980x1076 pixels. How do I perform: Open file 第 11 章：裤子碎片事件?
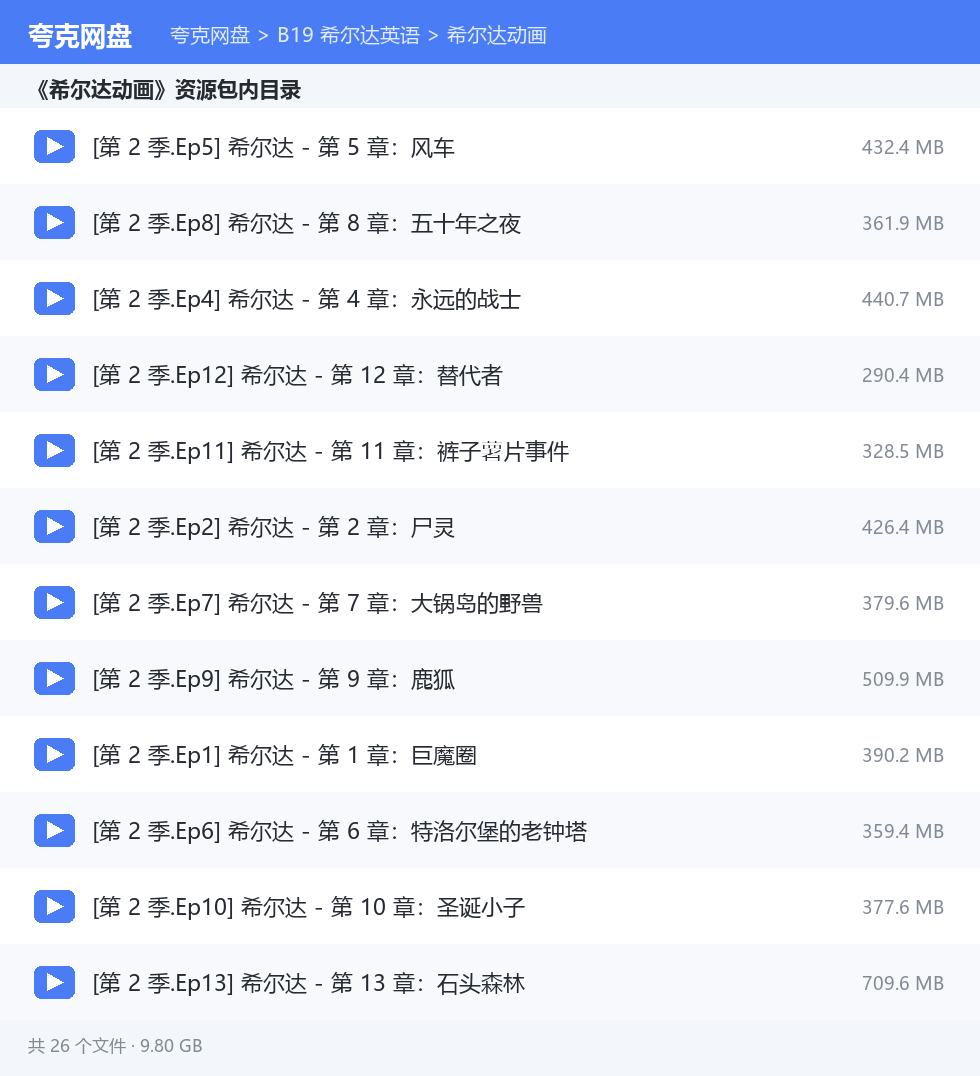coord(331,451)
